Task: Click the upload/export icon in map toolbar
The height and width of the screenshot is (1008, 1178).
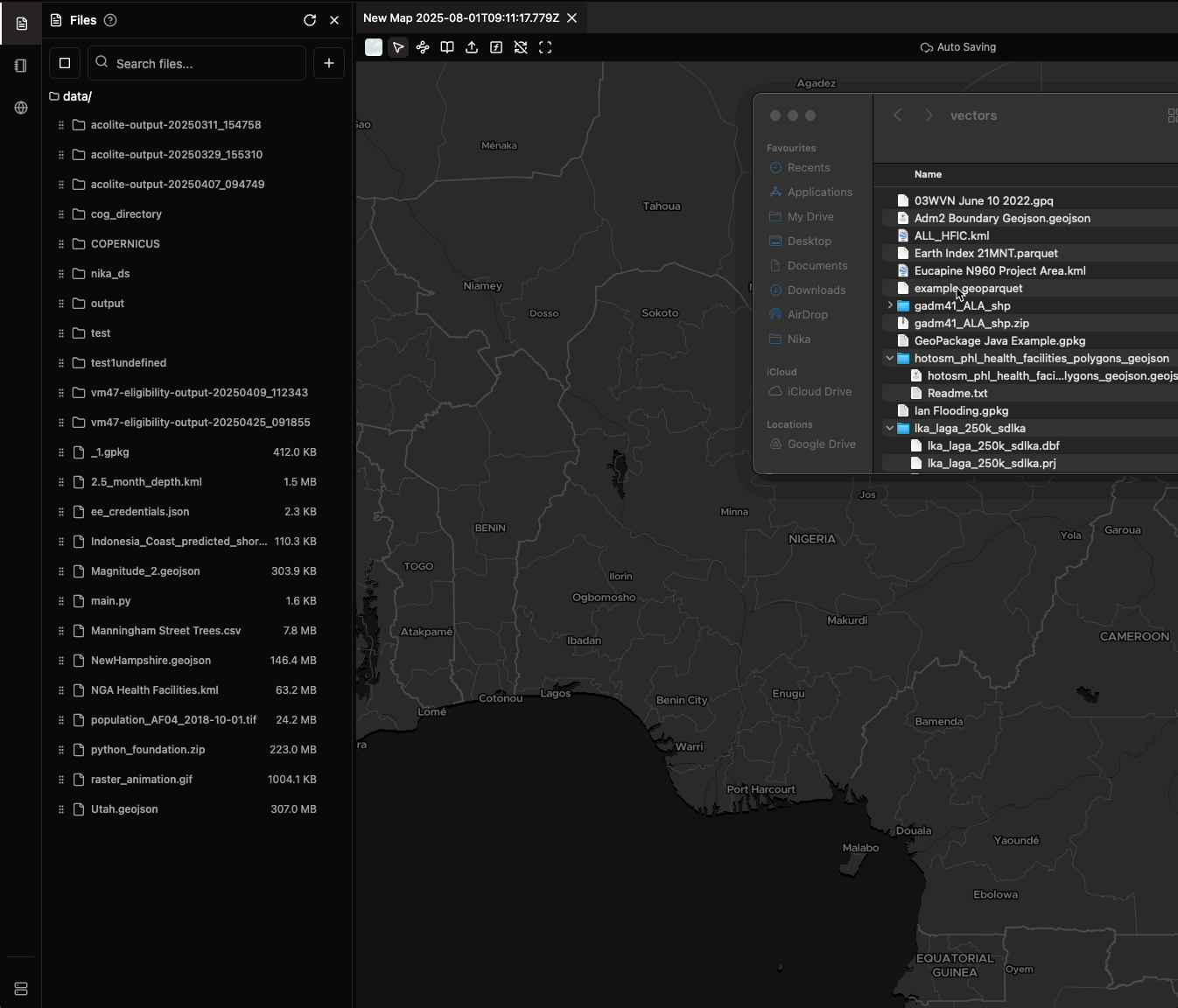Action: click(472, 47)
